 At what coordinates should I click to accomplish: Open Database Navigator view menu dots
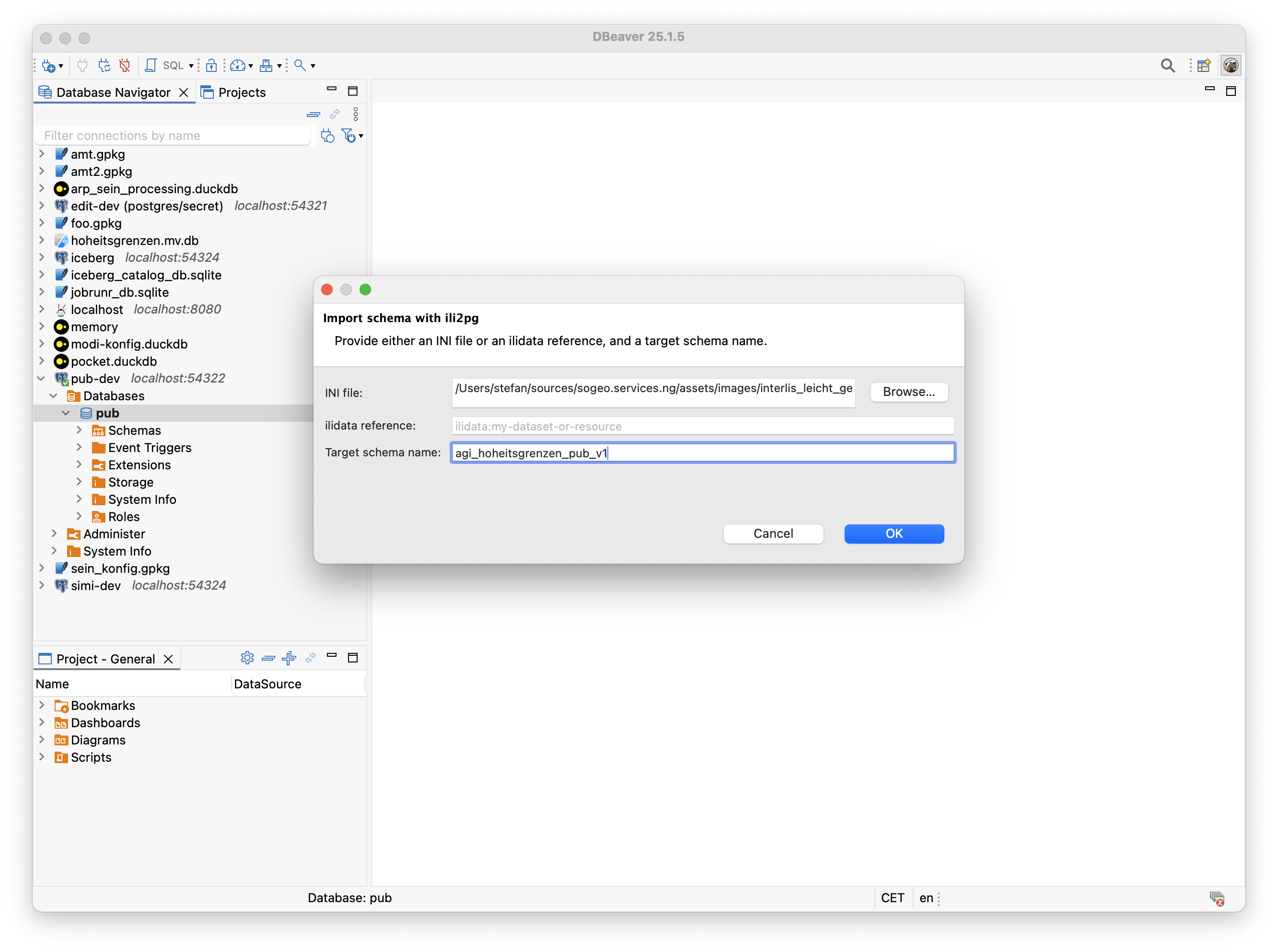[356, 115]
